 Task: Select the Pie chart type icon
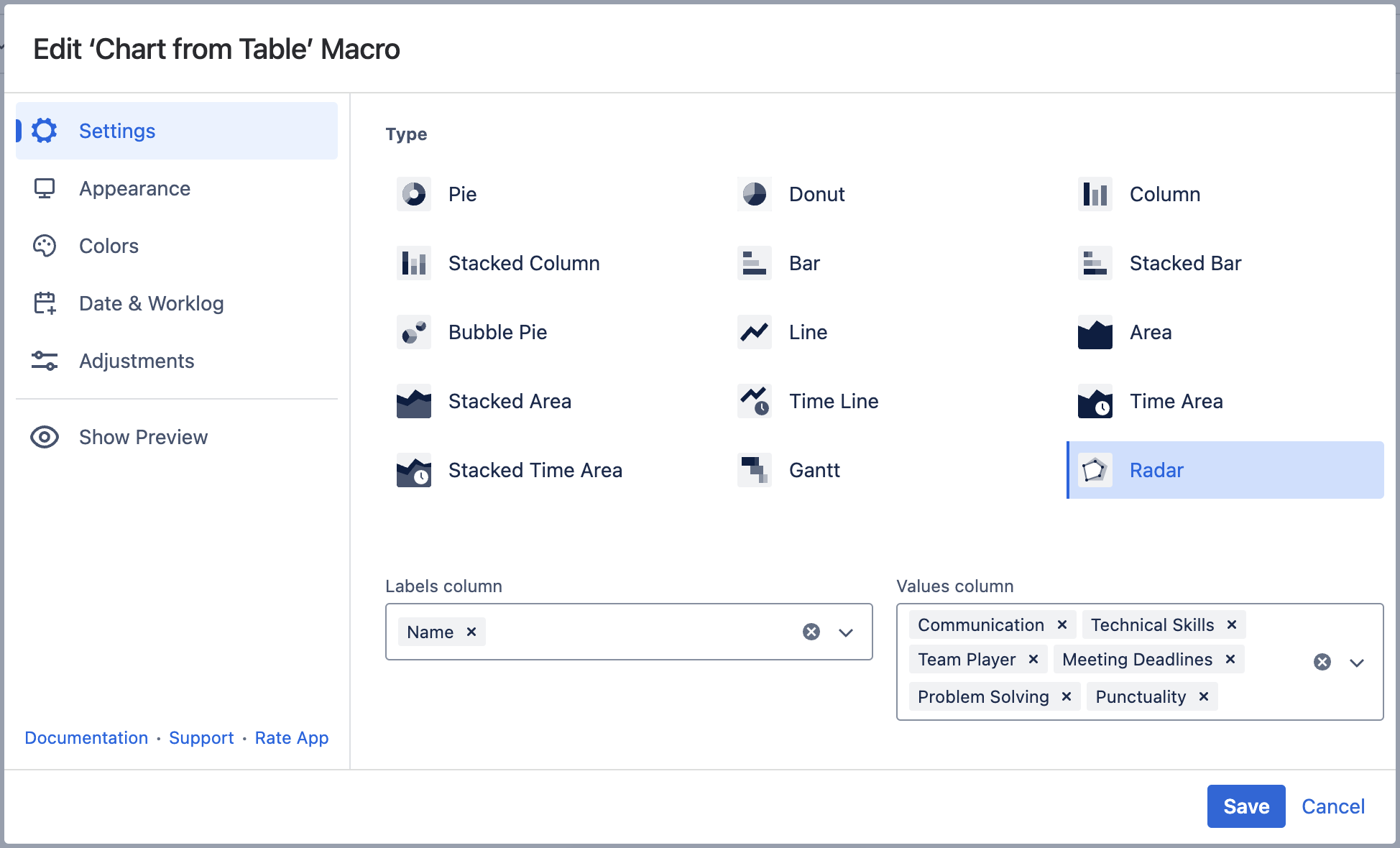pyautogui.click(x=414, y=194)
